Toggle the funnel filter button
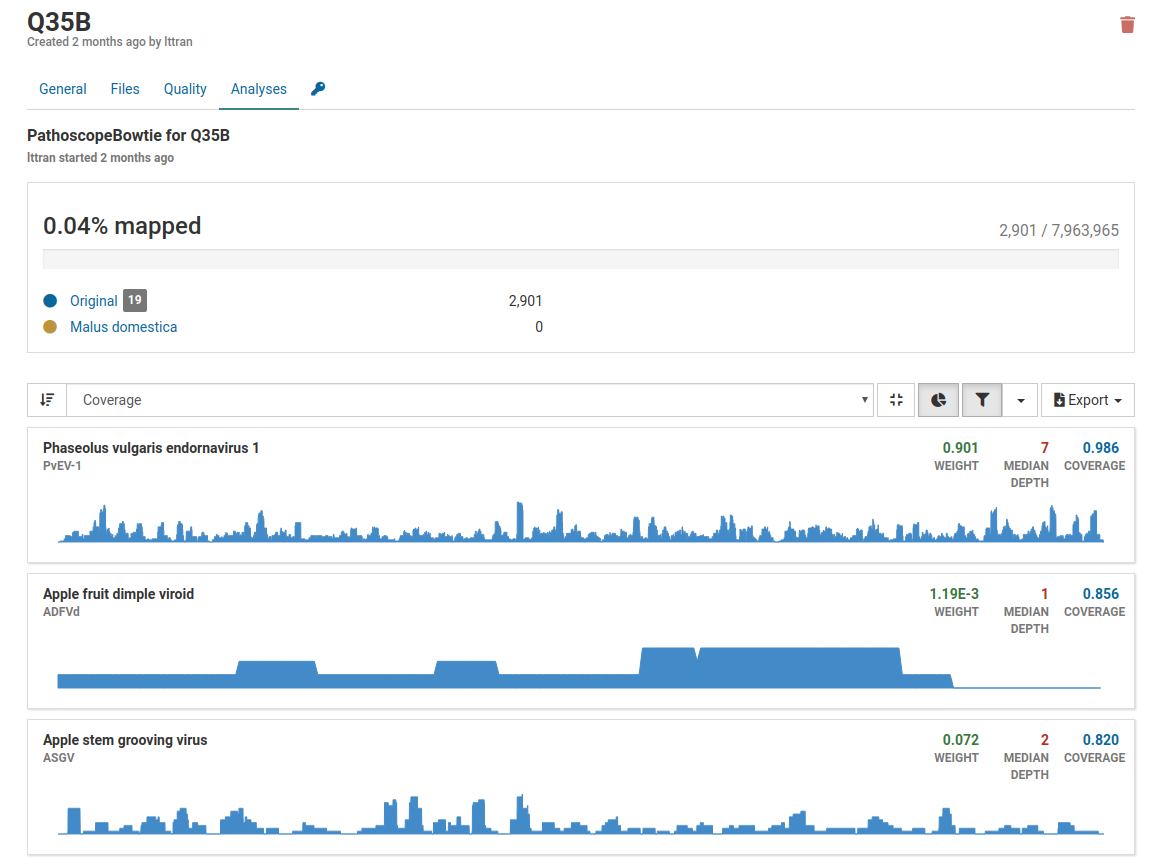Viewport: 1163px width, 865px height. tap(982, 400)
